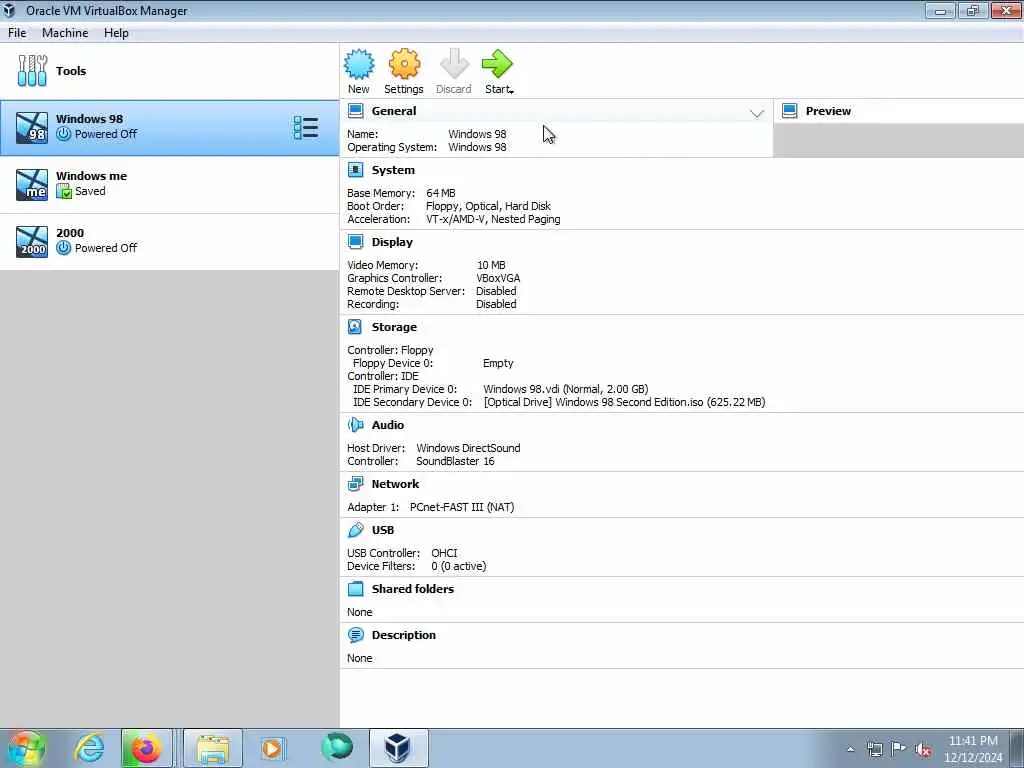The image size is (1024, 768).
Task: Click the Windows 98 Second Edition.iso entry
Action: tap(624, 402)
